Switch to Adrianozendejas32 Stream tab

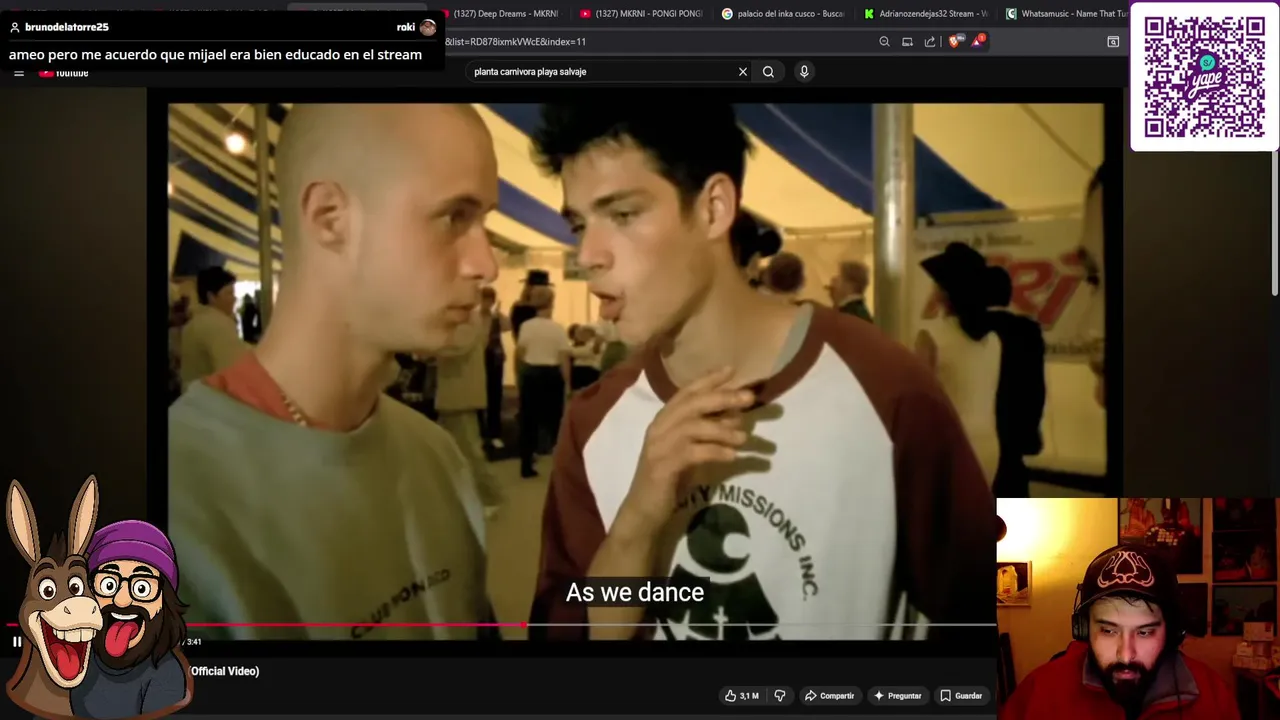(926, 14)
